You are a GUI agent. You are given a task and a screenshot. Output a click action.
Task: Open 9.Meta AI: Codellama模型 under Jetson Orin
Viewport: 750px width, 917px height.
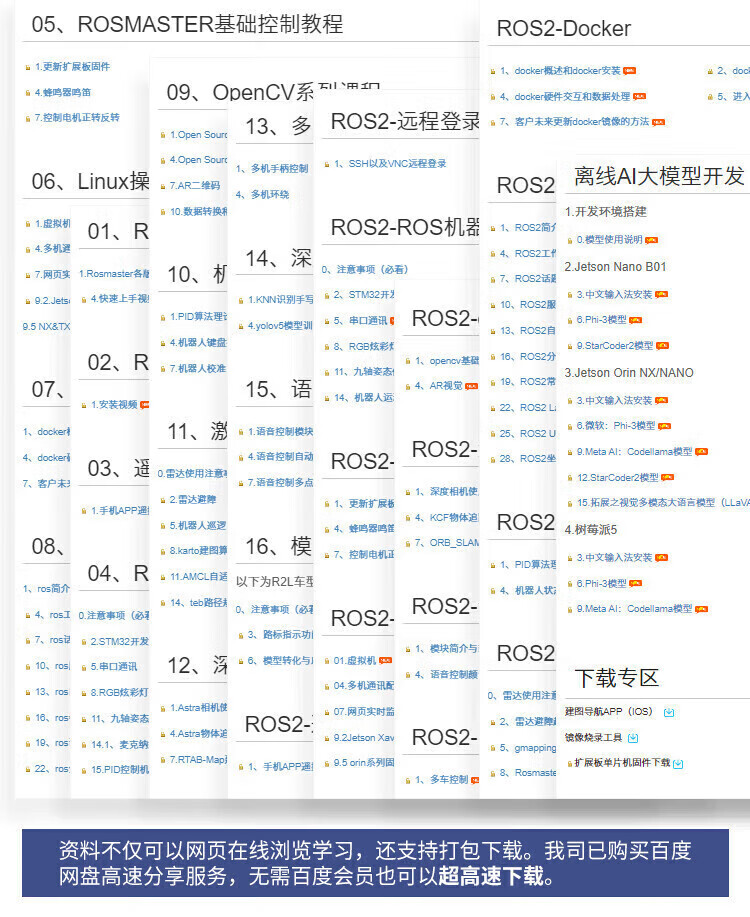click(634, 452)
